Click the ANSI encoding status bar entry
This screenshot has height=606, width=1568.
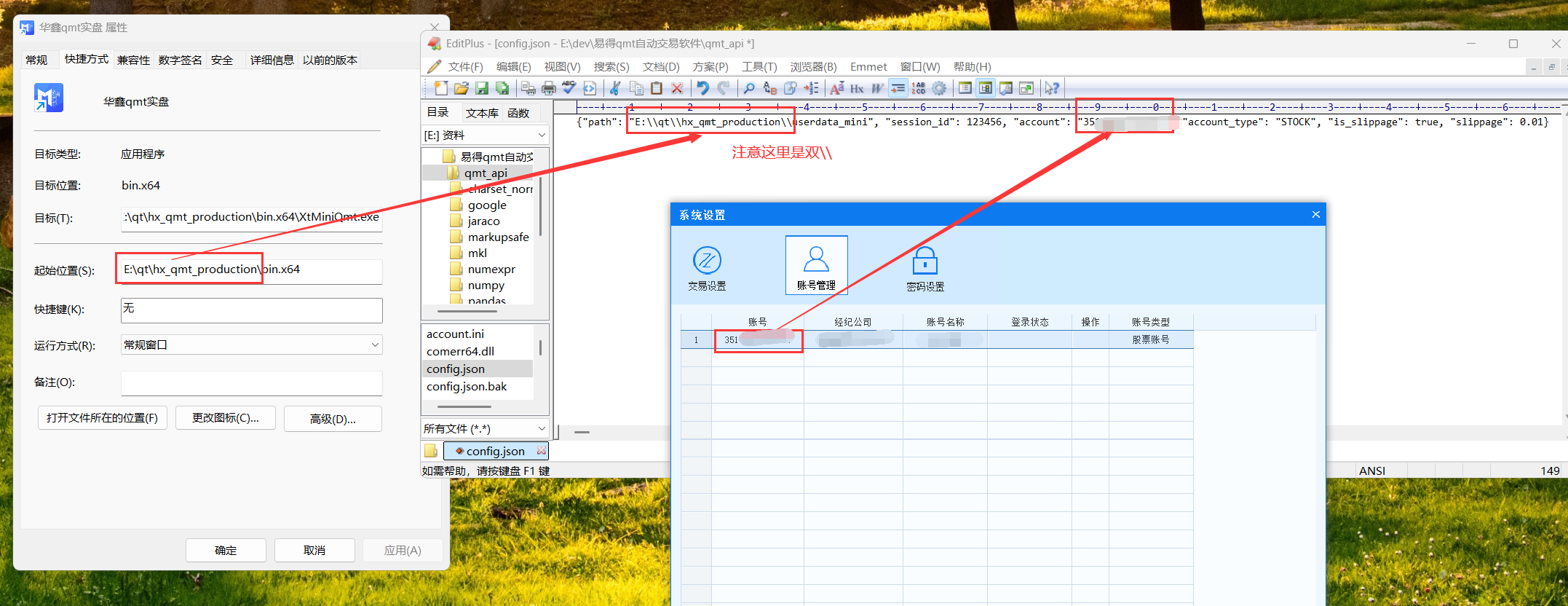(1372, 471)
